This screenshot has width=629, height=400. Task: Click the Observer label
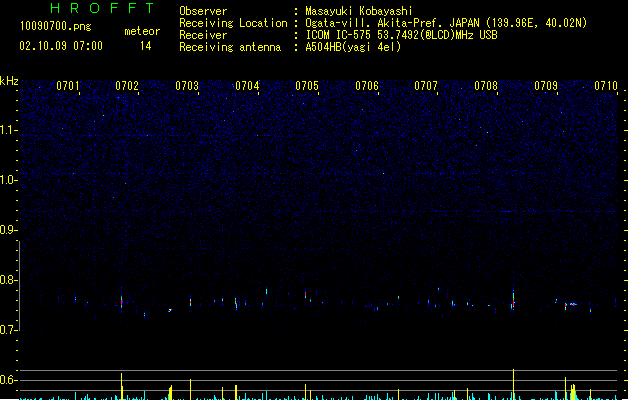coord(203,11)
